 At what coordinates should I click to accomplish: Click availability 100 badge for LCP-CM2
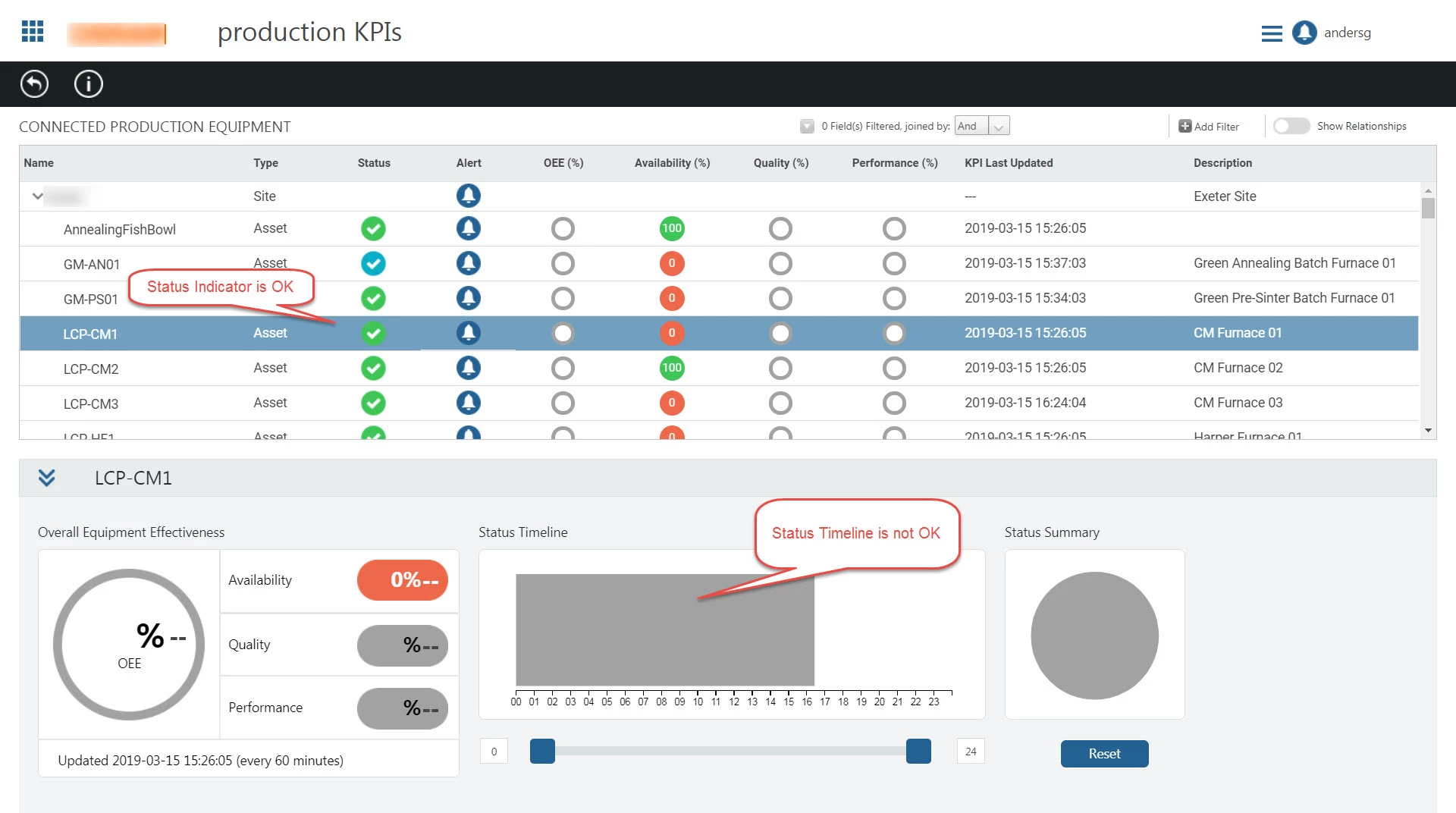(672, 368)
